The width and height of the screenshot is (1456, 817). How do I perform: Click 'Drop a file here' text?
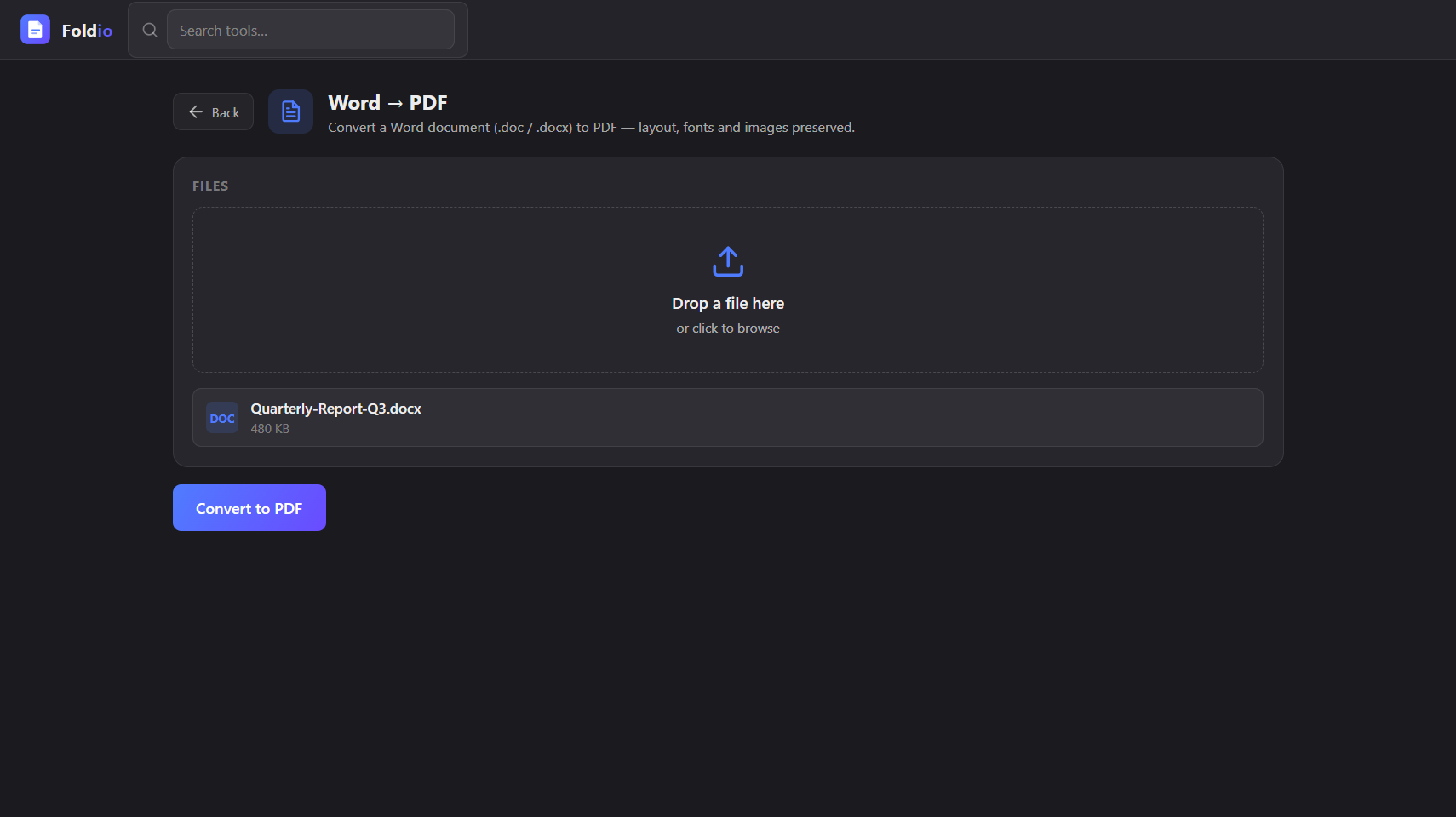pos(728,304)
